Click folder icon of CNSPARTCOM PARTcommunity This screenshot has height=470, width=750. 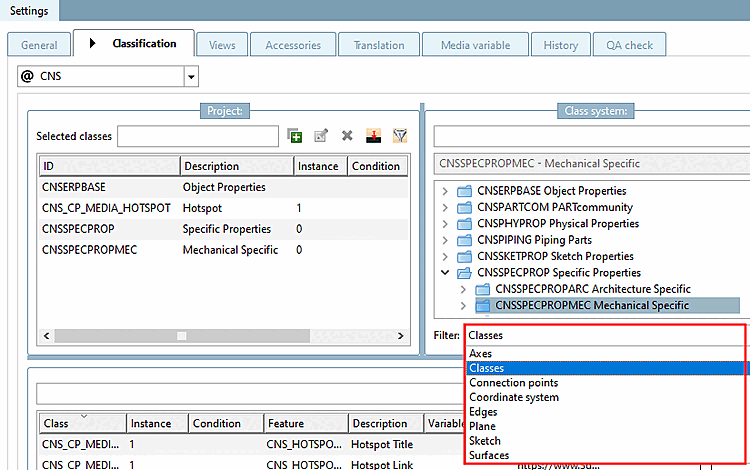click(x=464, y=208)
